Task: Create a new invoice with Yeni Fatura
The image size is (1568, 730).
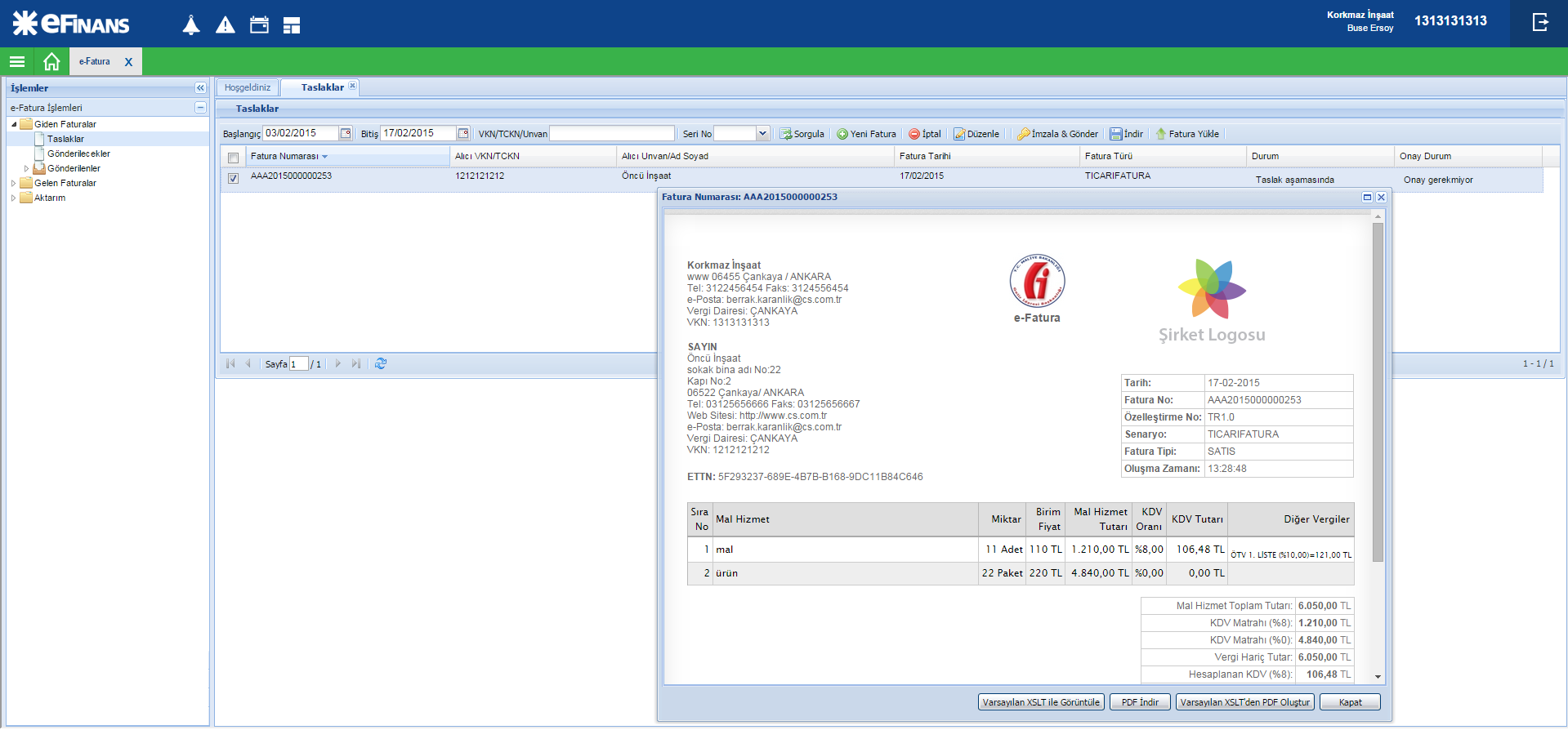Action: (866, 134)
